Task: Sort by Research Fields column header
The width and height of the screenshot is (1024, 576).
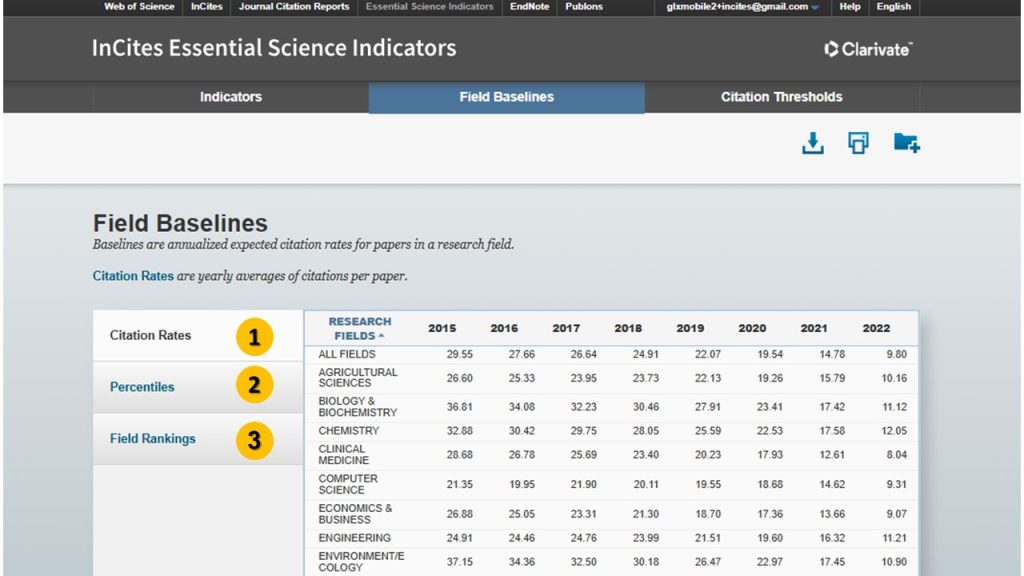Action: pos(360,328)
